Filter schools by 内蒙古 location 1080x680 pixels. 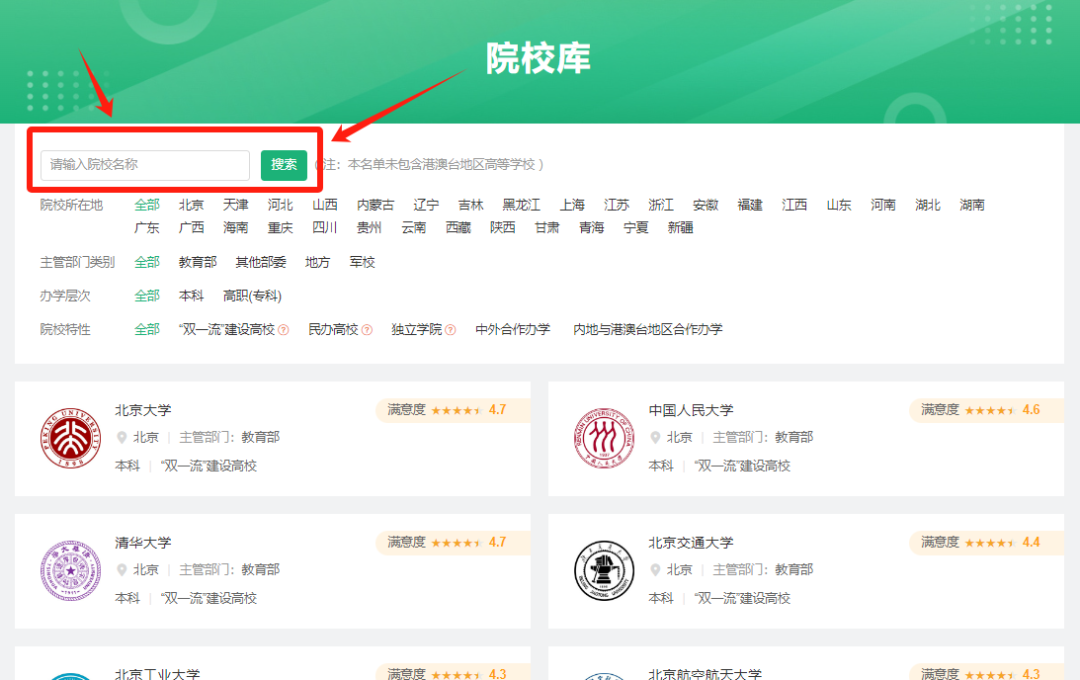(x=375, y=205)
